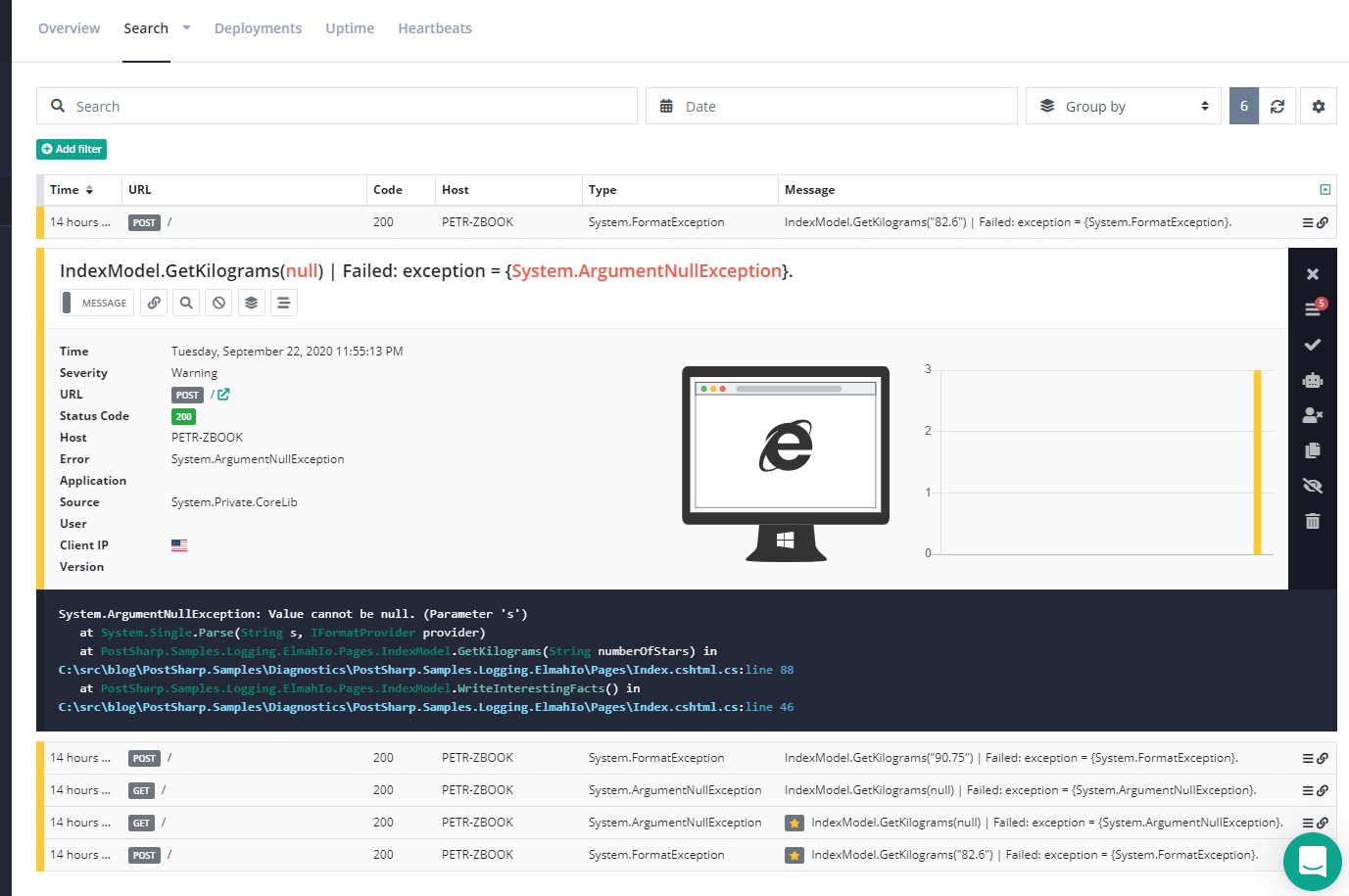The height and width of the screenshot is (896, 1349).
Task: Close the expanded message details panel
Action: click(1313, 274)
